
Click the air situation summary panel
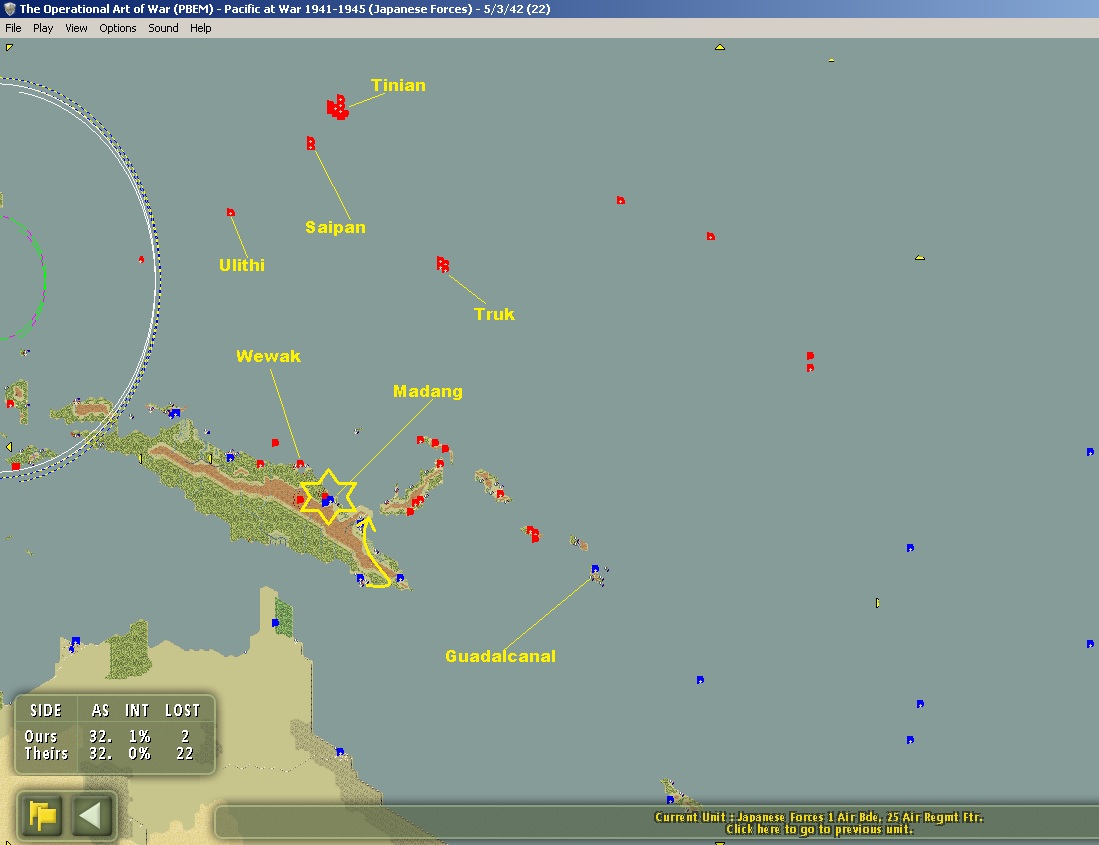point(114,734)
